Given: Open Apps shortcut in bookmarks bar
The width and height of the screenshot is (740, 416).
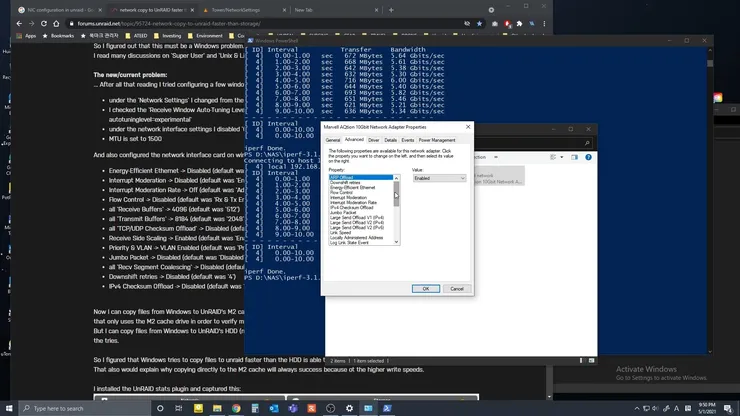Looking at the screenshot, I should point(26,36).
